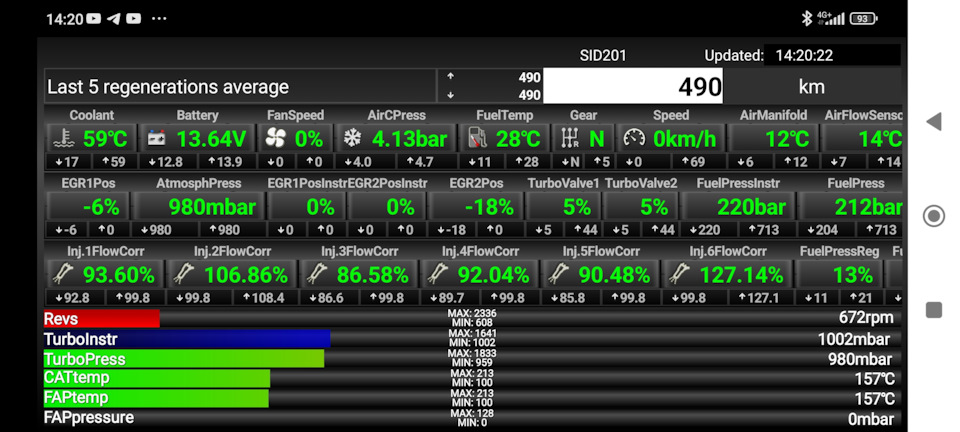Tap the Battery voltage icon
Screen dimensions: 960x432
(156, 139)
